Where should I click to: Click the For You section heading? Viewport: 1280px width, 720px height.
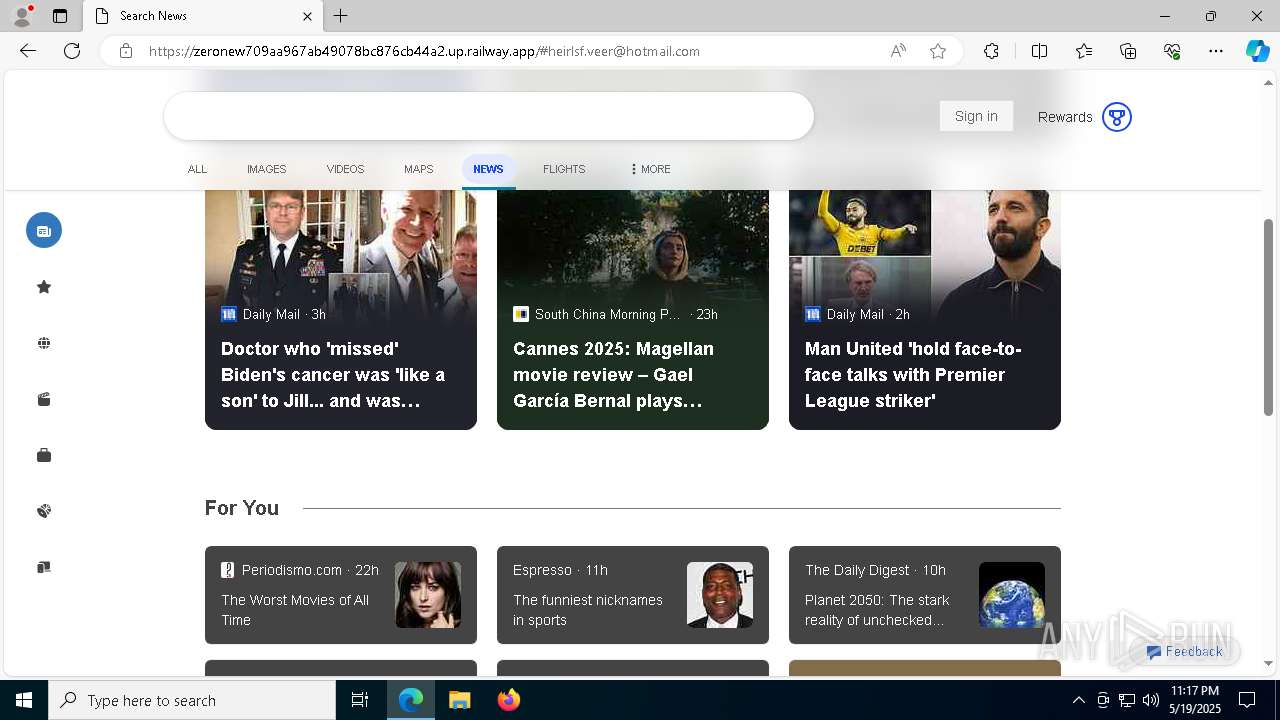coord(242,508)
